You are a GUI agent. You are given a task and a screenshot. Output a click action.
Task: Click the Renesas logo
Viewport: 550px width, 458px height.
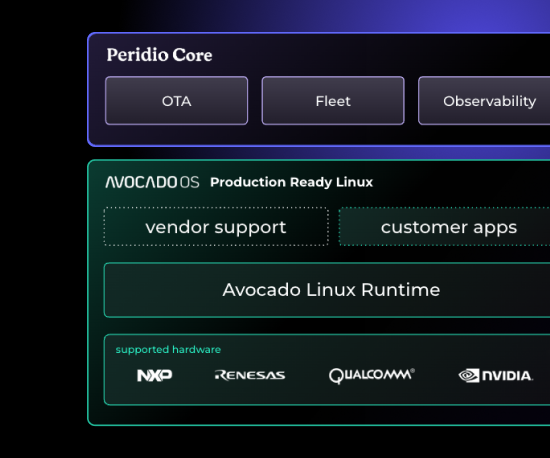pyautogui.click(x=250, y=375)
